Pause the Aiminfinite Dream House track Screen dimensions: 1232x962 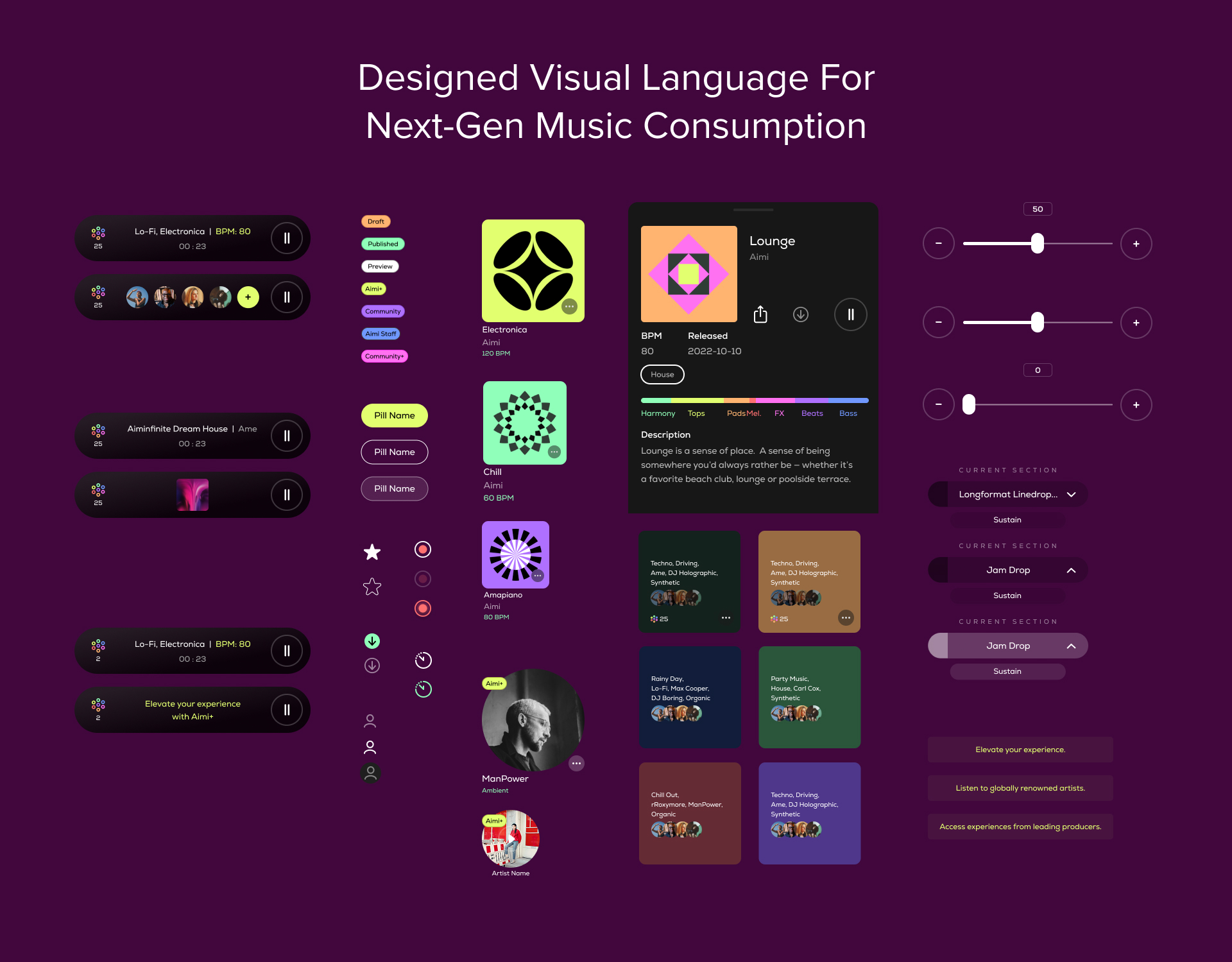click(x=287, y=436)
